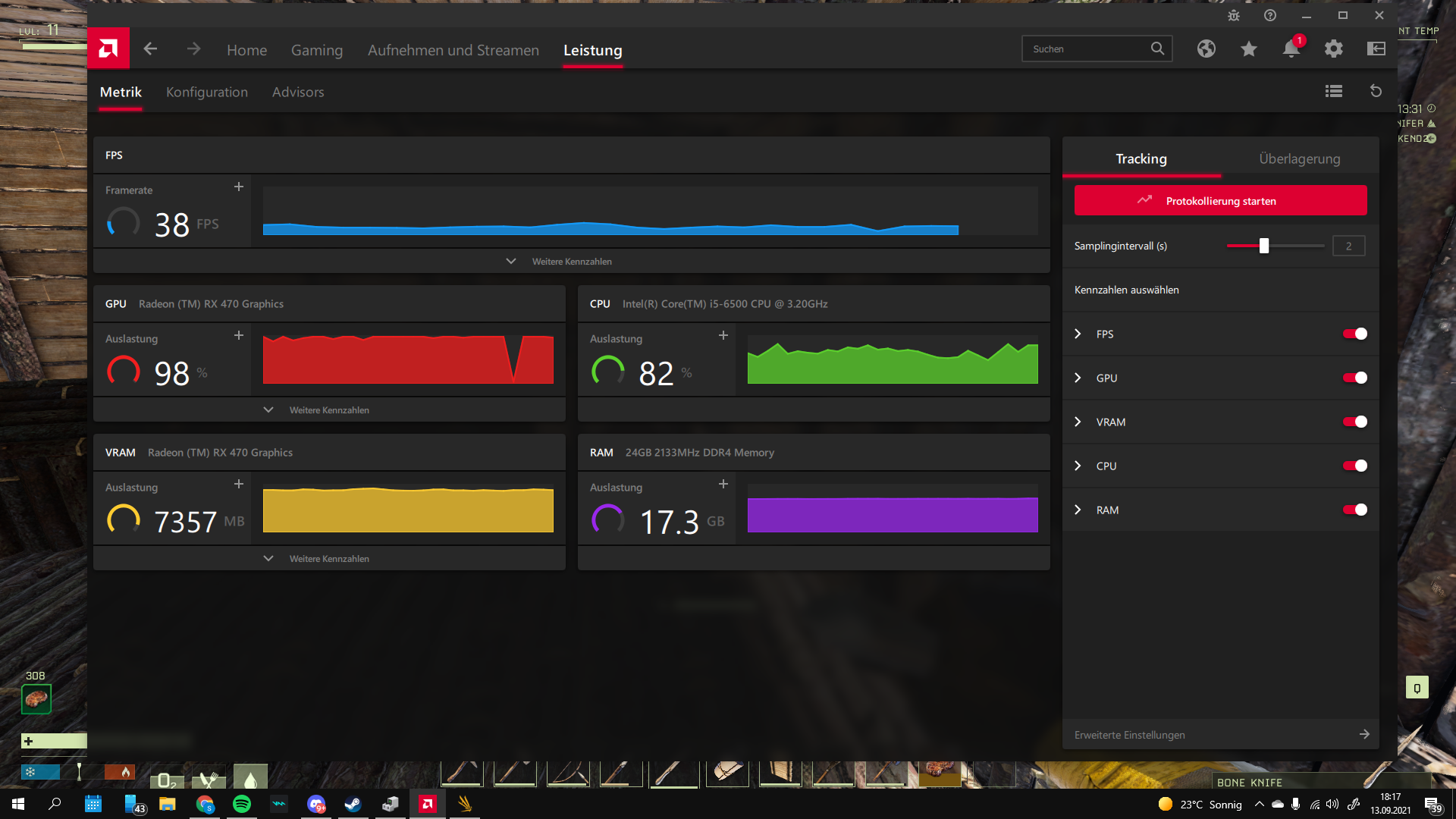Expand Weitere Kennzahlen under GPU

click(328, 409)
